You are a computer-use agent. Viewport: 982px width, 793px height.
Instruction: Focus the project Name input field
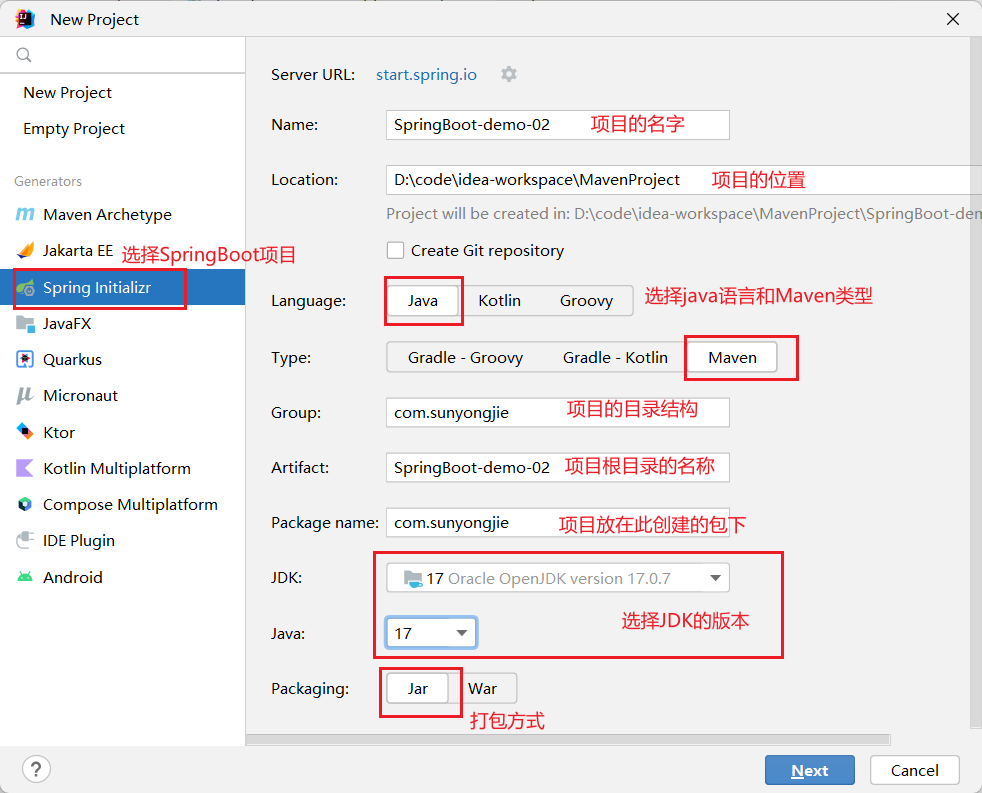point(557,125)
